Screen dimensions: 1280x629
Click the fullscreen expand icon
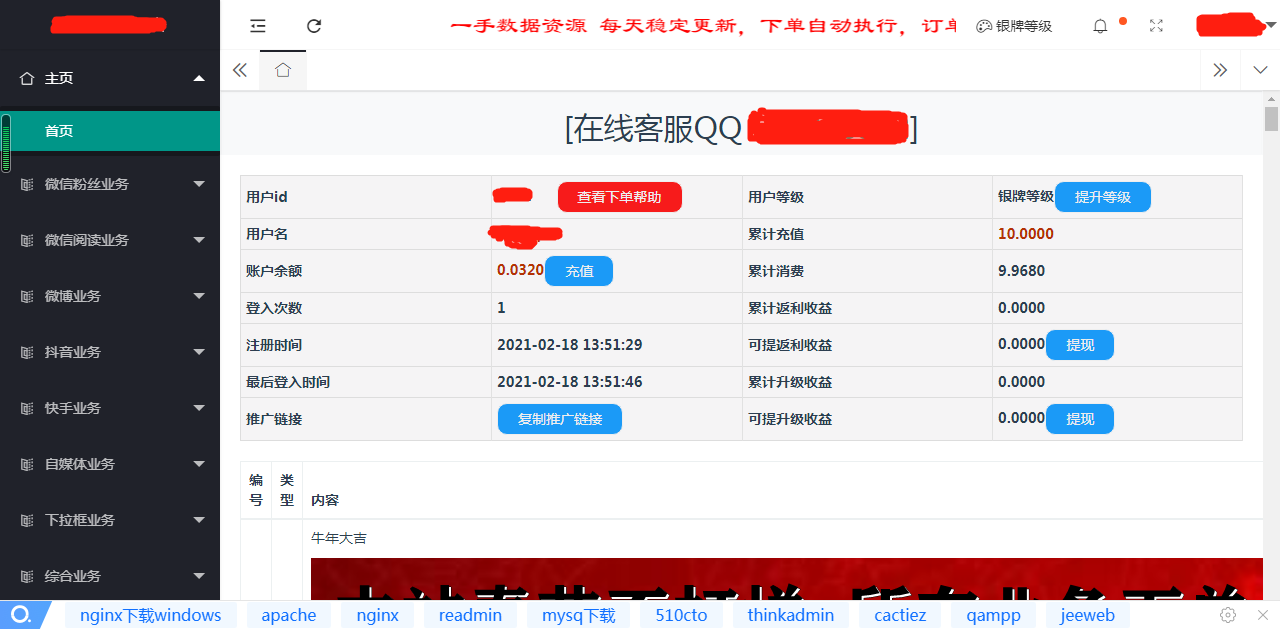point(1156,26)
